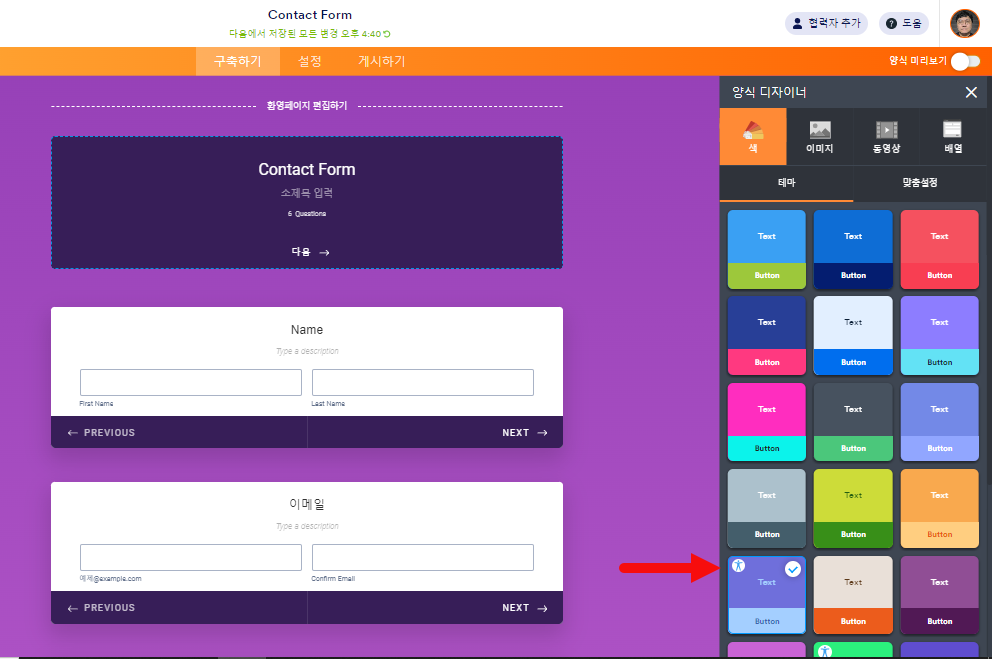
Task: Select the dark gray theme with green button
Action: pyautogui.click(x=853, y=422)
